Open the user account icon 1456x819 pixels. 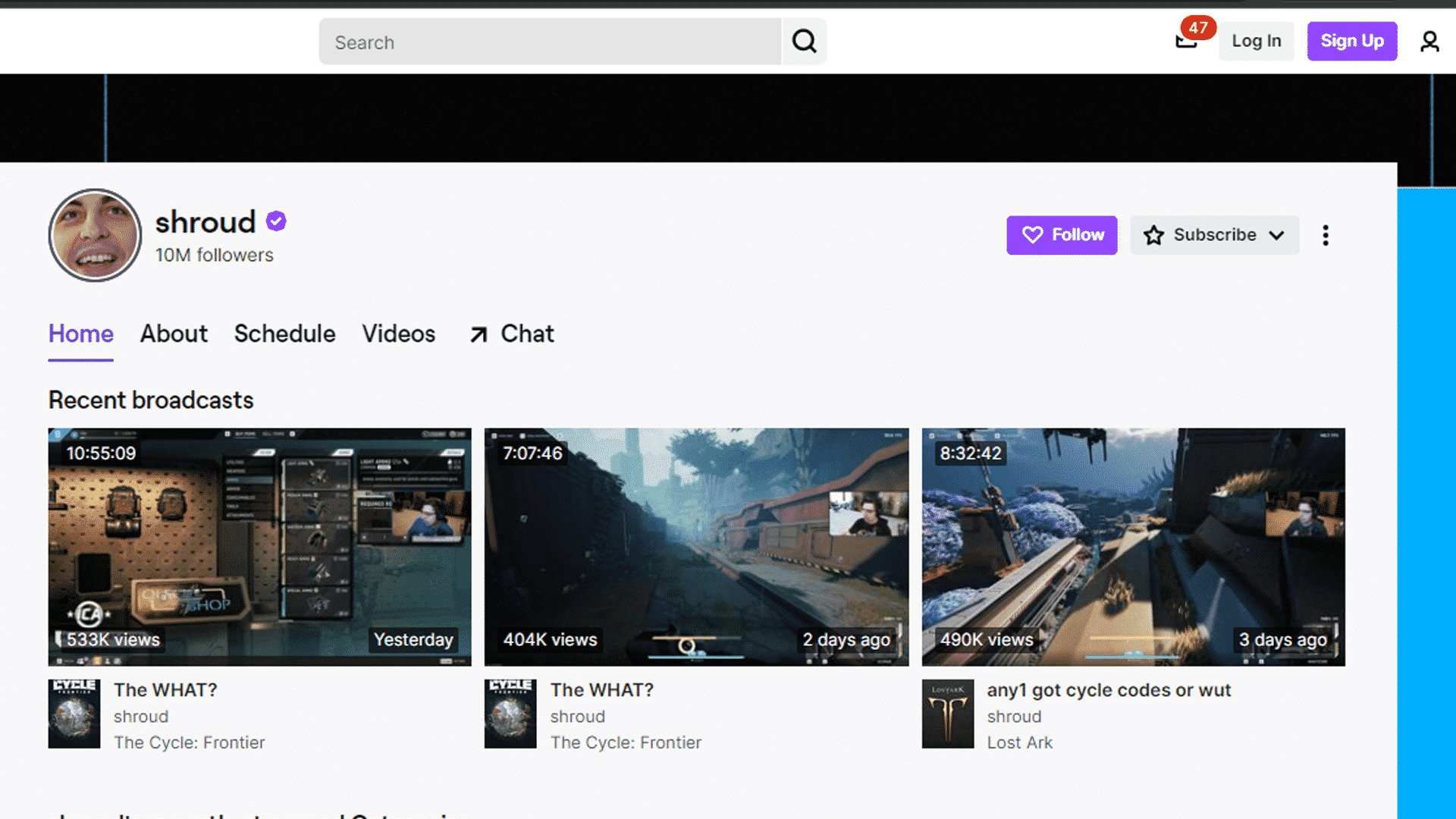click(x=1429, y=41)
